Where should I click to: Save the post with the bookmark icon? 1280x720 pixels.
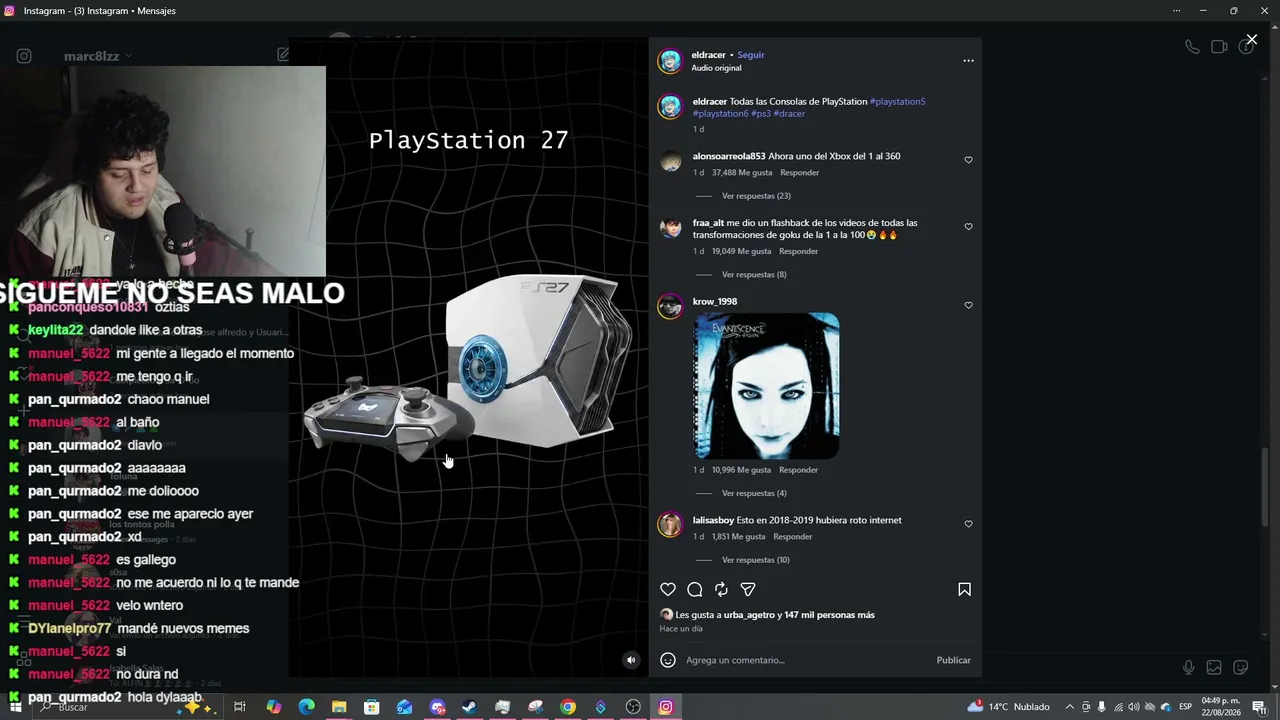(964, 590)
